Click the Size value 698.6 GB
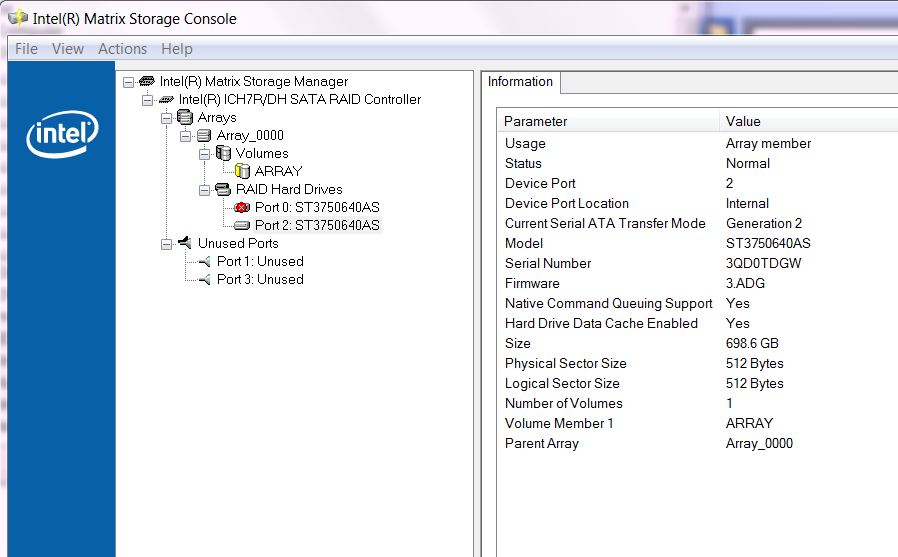This screenshot has width=898, height=557. 752,344
